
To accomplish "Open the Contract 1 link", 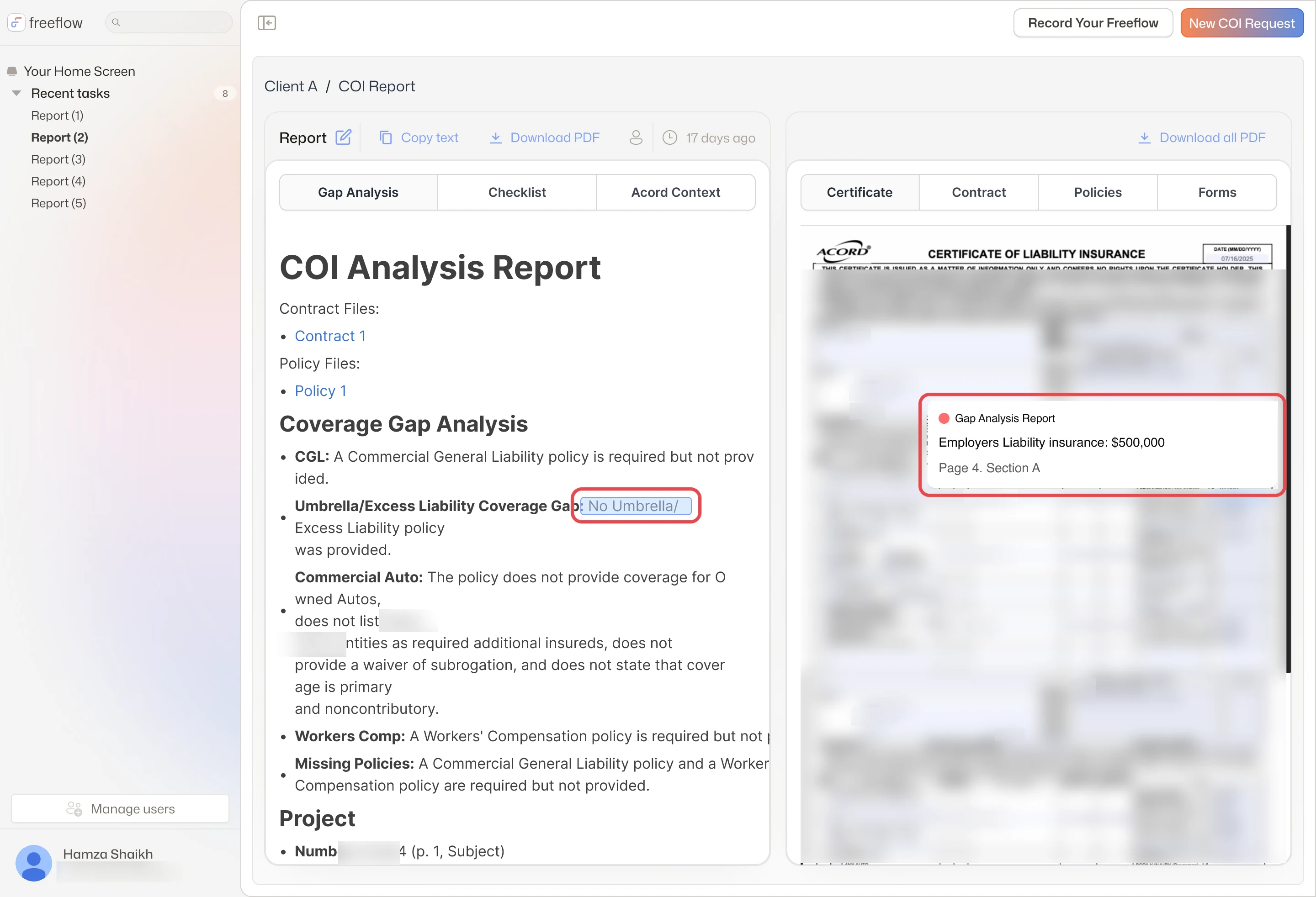I will coord(330,336).
